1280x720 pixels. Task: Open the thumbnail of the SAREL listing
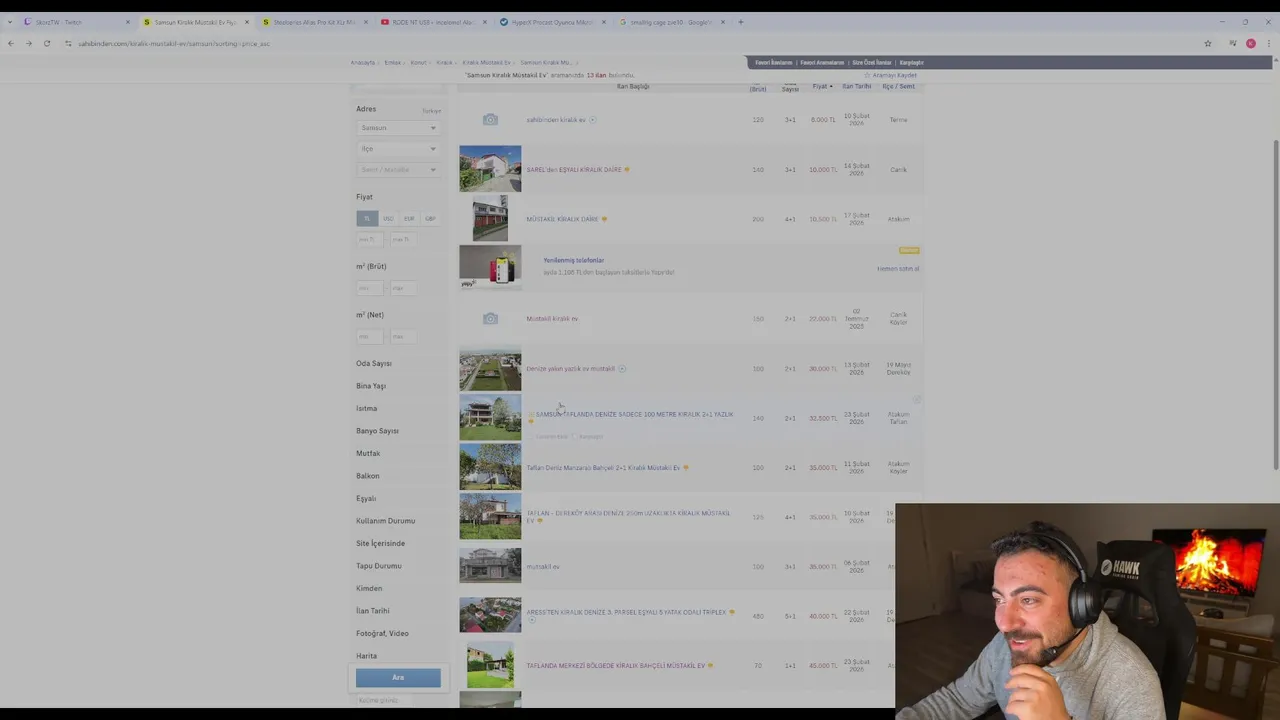click(490, 169)
